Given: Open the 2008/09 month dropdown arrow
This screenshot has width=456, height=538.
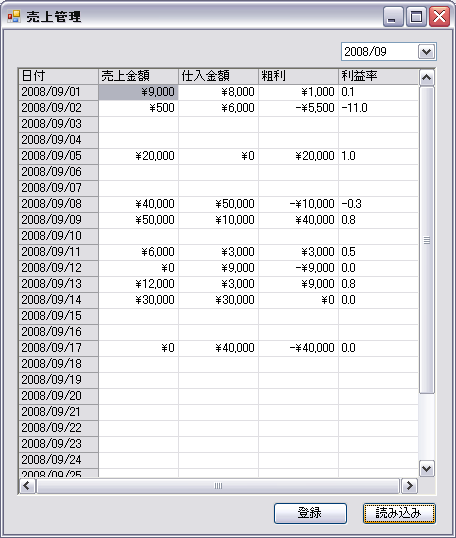Looking at the screenshot, I should [x=426, y=52].
